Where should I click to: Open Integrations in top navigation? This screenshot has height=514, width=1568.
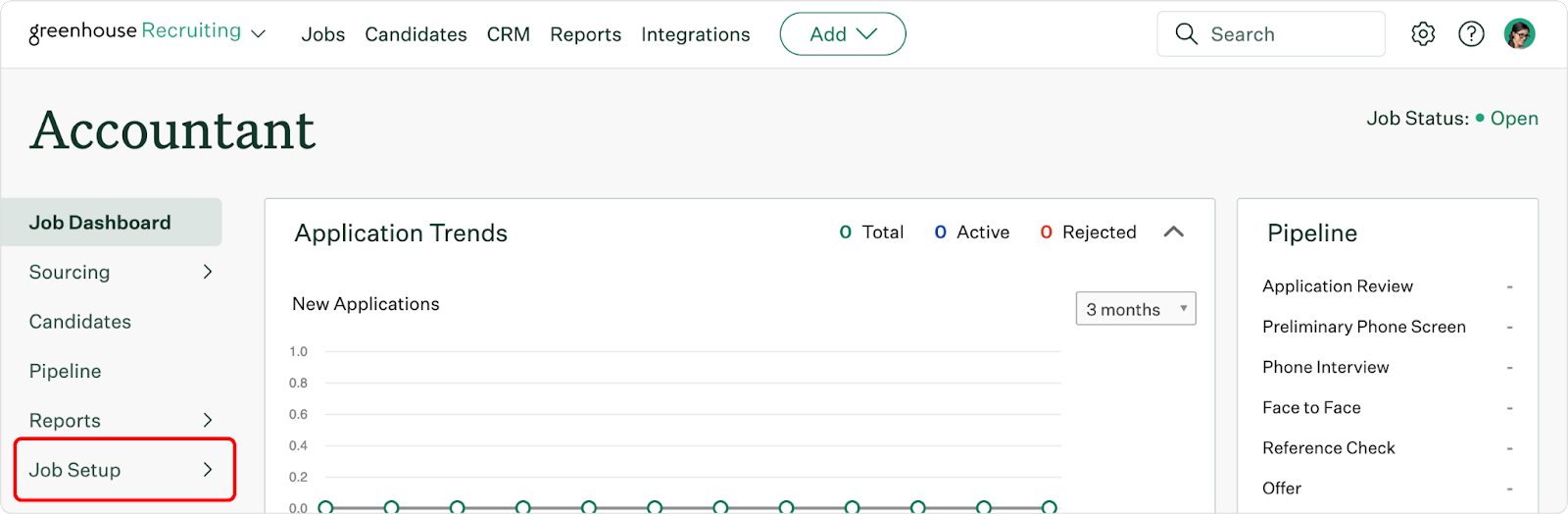coord(696,34)
